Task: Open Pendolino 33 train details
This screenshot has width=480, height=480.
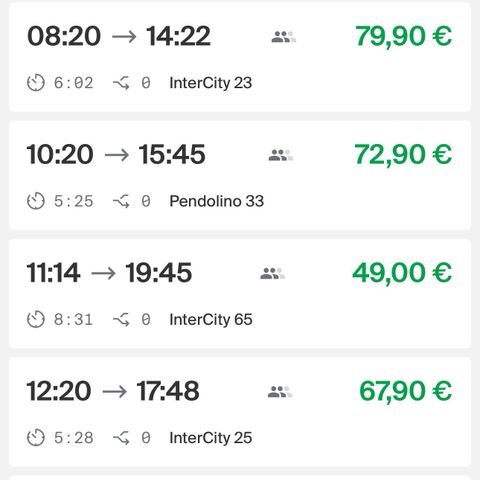Action: [x=217, y=201]
